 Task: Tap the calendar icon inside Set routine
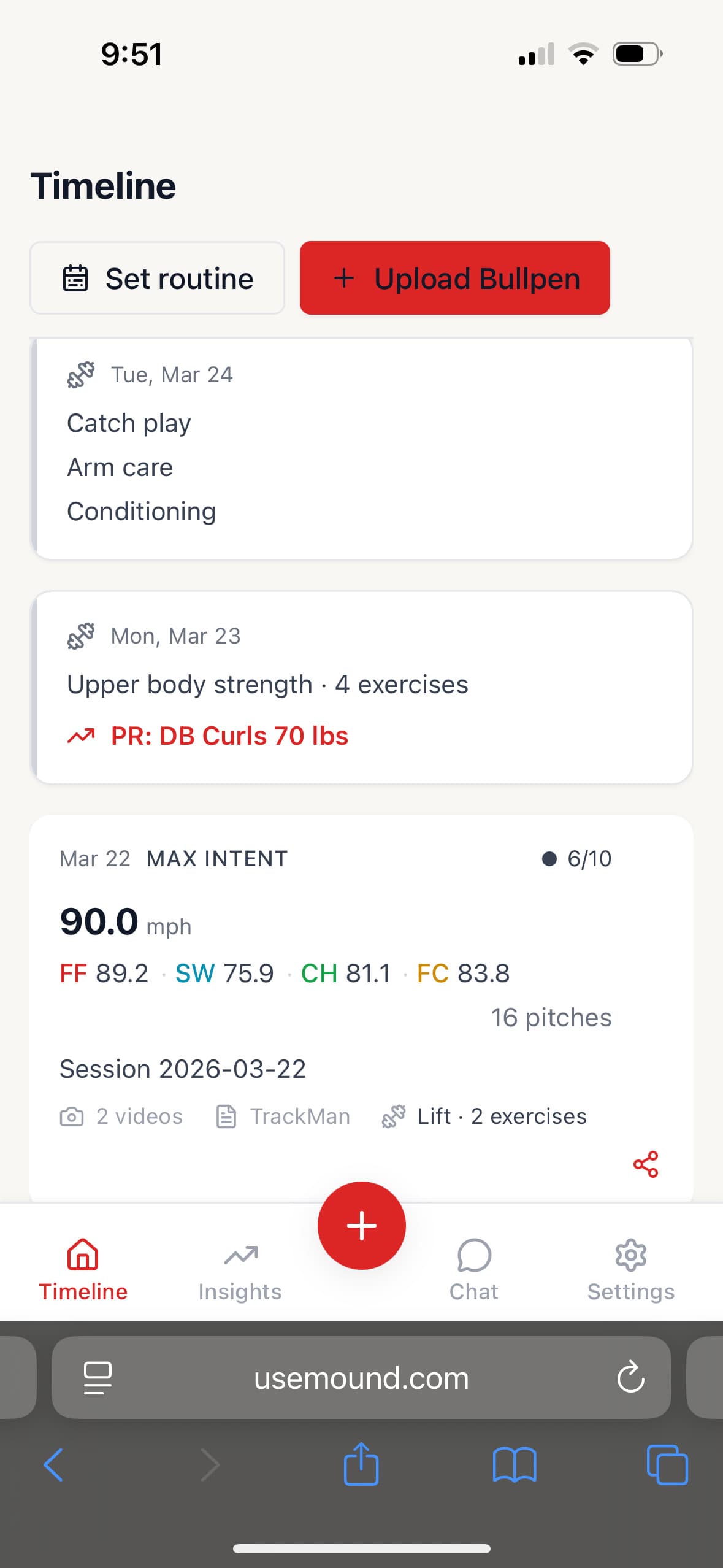[x=76, y=277]
